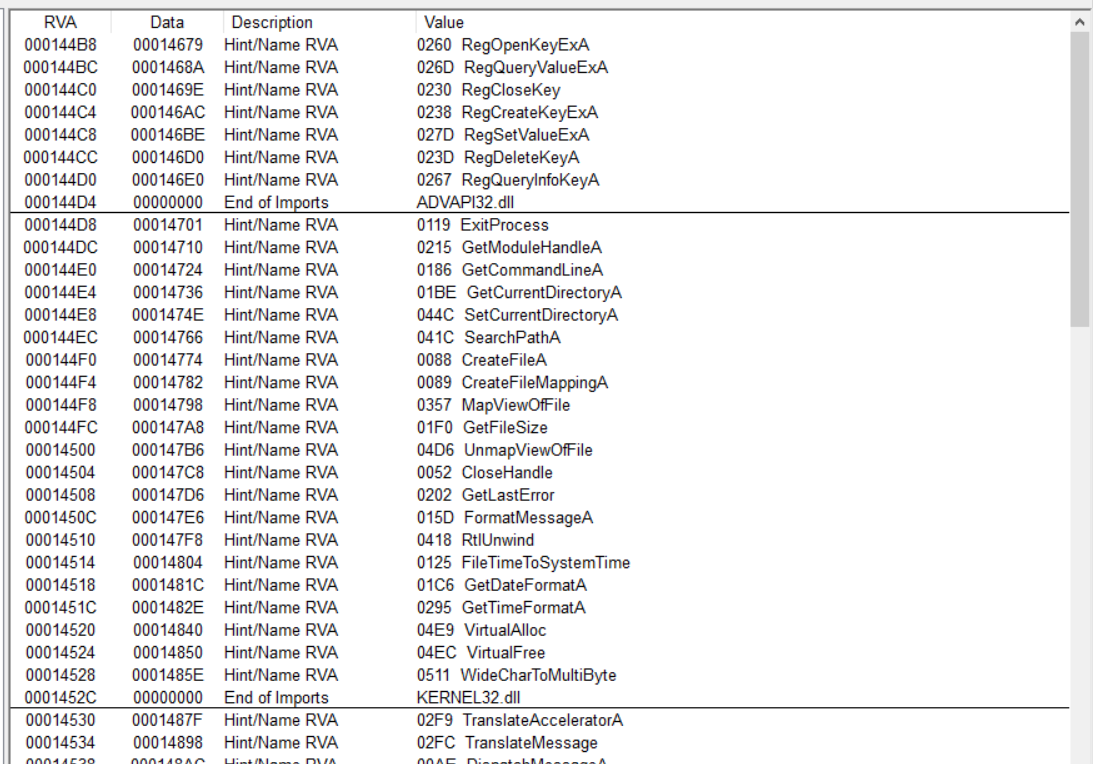Click the vertical scrollbar thumb
Screen dimensions: 1093x764
[1080, 178]
